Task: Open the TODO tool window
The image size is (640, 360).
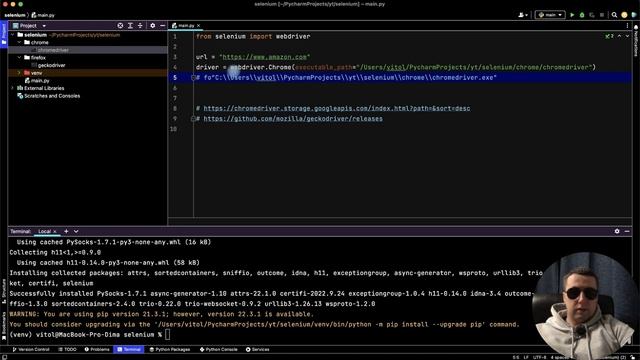Action: click(x=67, y=349)
